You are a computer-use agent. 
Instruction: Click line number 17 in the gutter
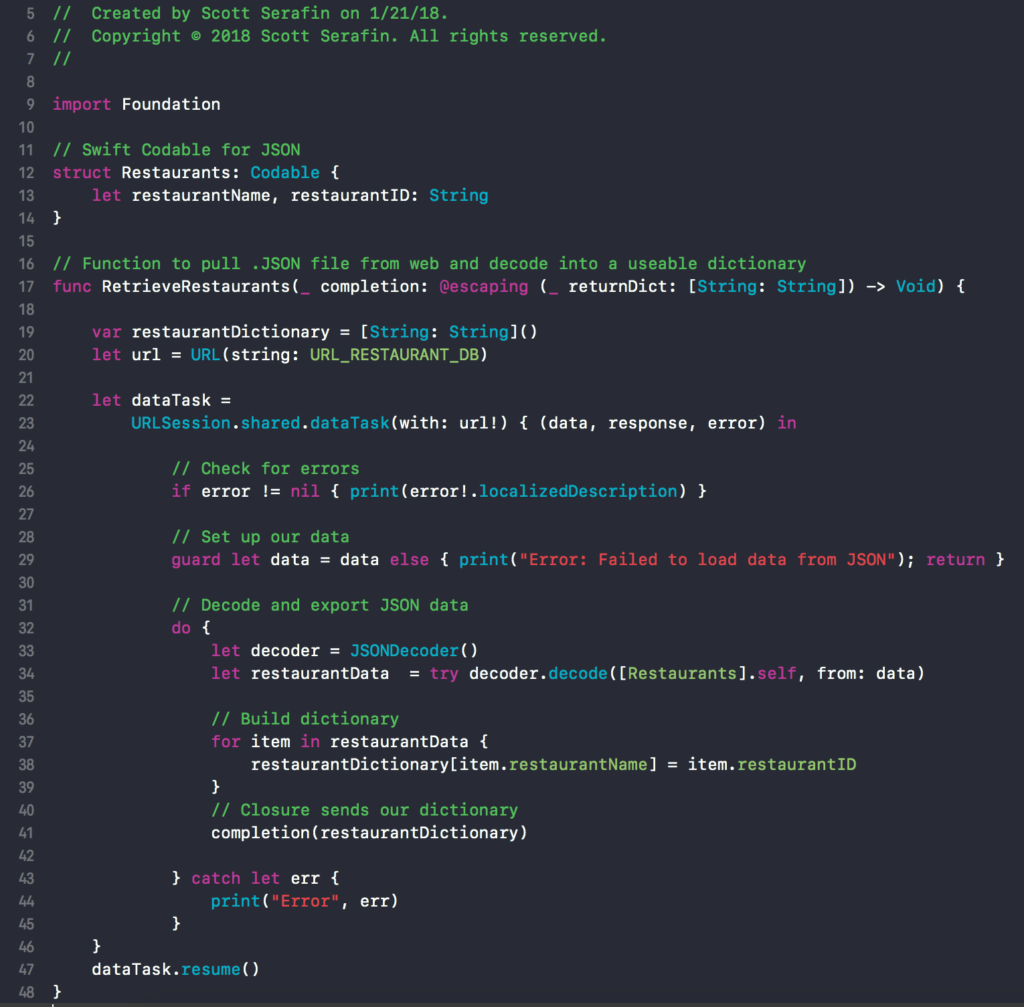point(26,286)
